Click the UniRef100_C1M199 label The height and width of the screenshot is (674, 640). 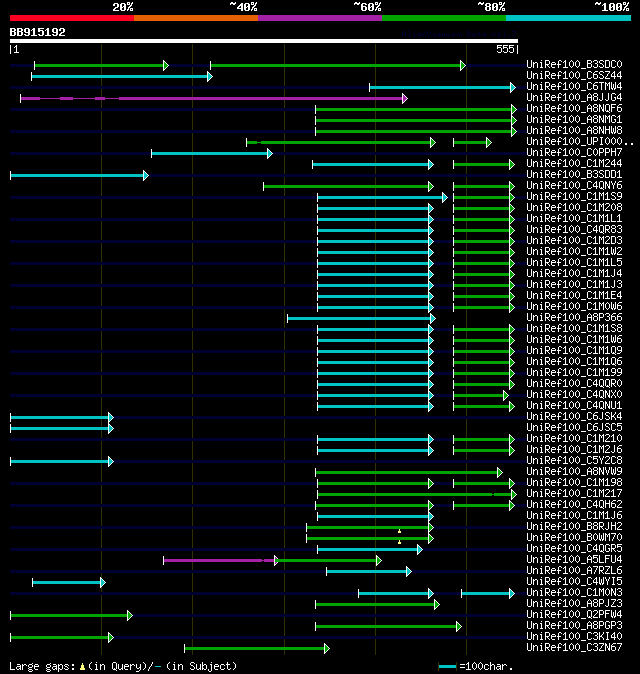[574, 372]
